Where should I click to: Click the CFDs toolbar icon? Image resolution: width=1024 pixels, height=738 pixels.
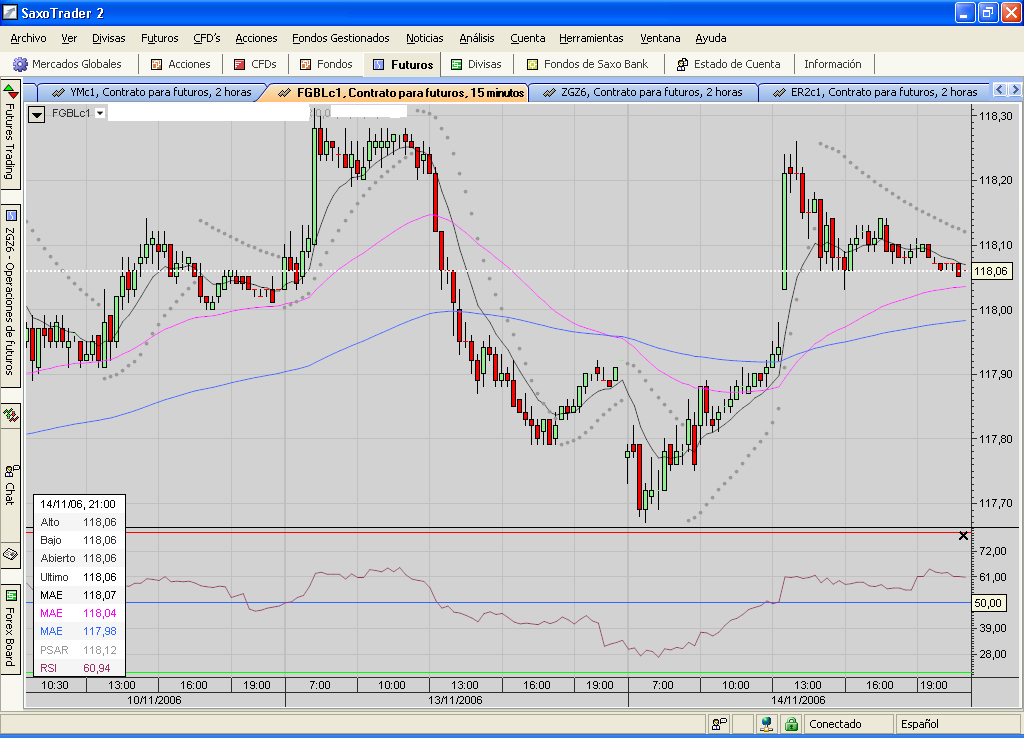coord(240,64)
